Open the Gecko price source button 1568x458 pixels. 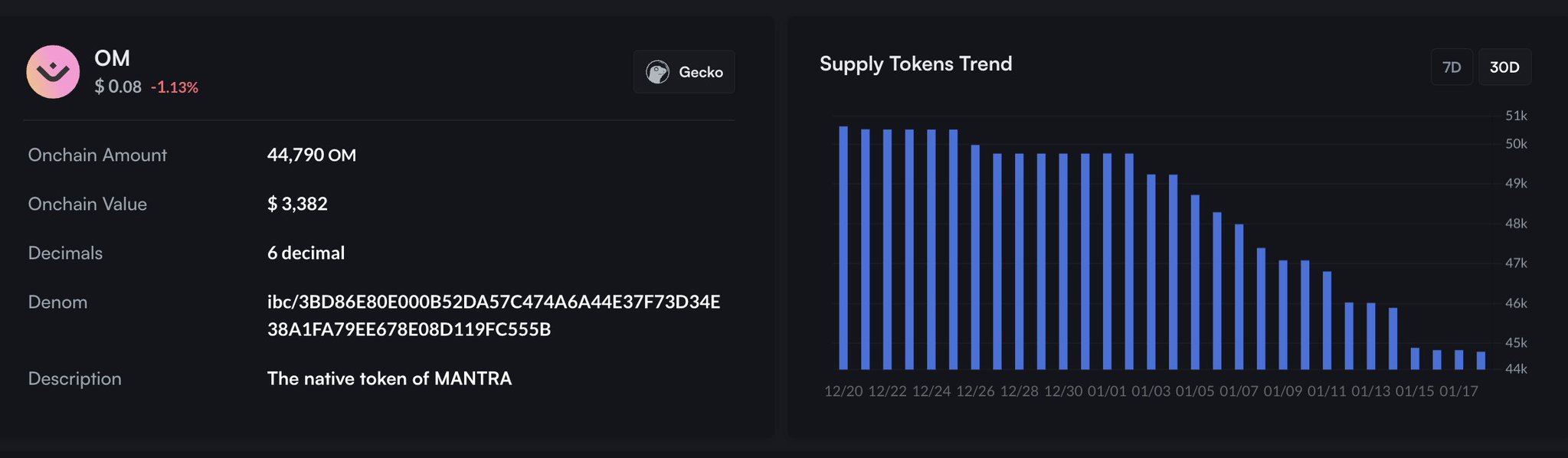pyautogui.click(x=684, y=72)
